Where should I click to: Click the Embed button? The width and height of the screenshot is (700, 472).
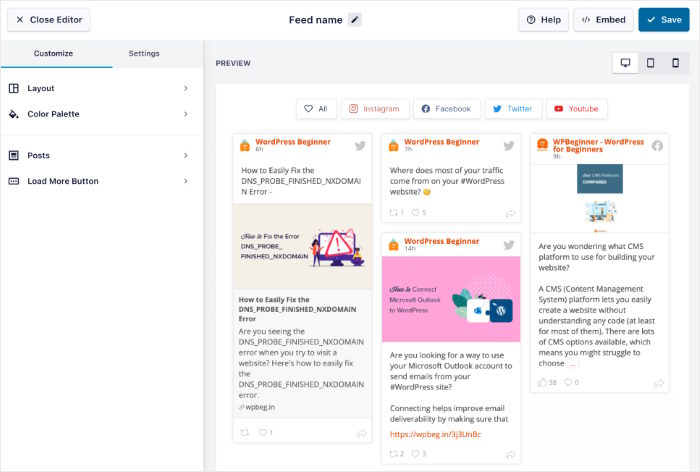tap(603, 20)
